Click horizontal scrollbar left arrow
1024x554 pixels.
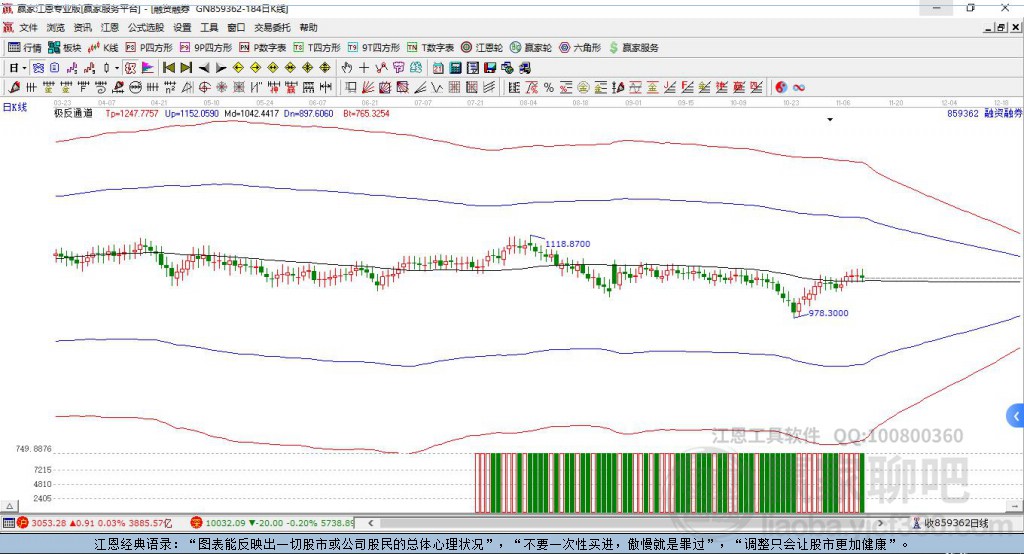coord(370,523)
